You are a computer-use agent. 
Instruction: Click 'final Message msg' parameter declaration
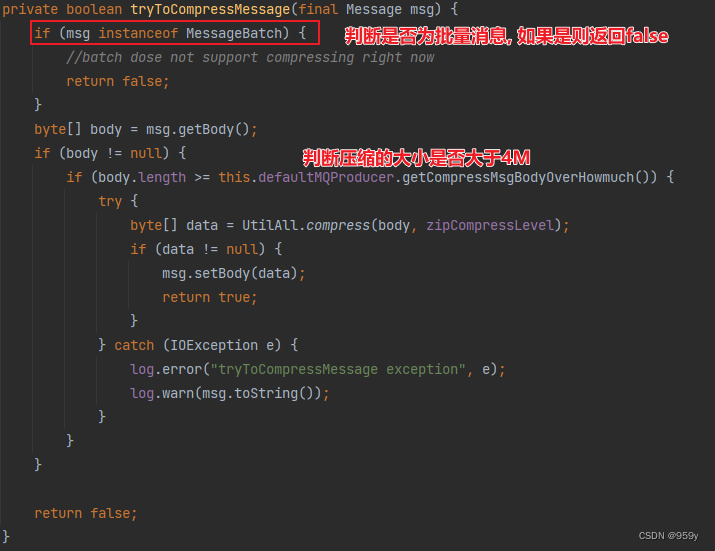pos(366,9)
